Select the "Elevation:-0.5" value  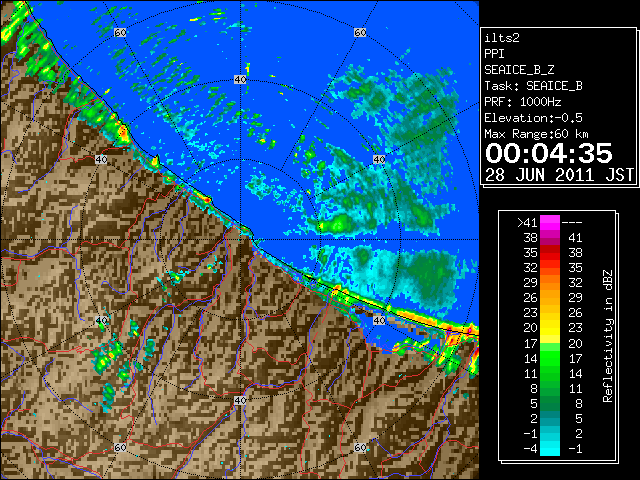(x=533, y=118)
